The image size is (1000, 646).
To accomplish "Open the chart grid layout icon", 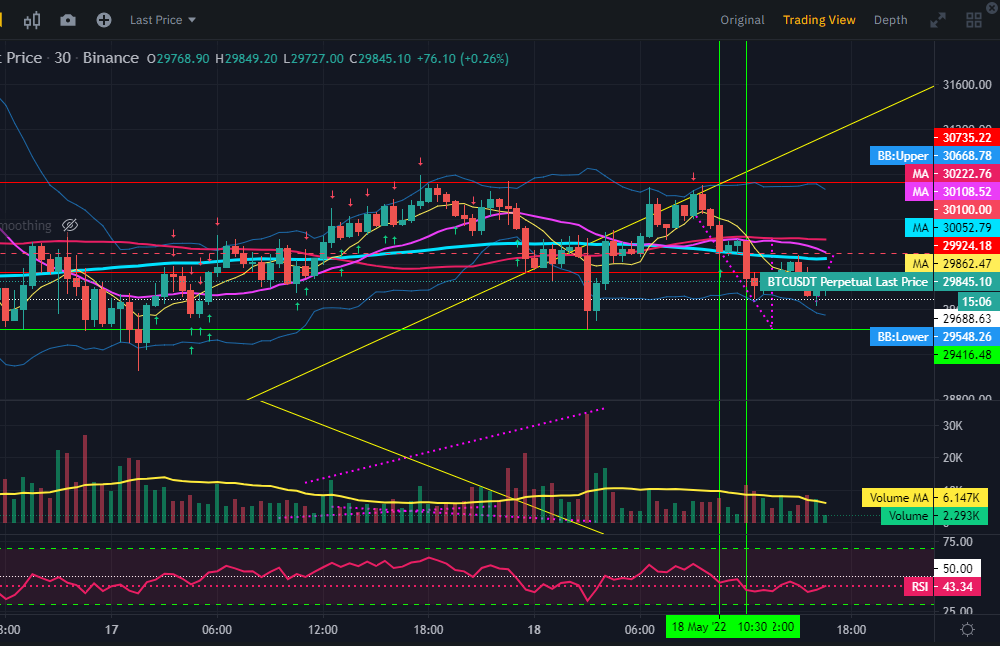I will pos(974,20).
